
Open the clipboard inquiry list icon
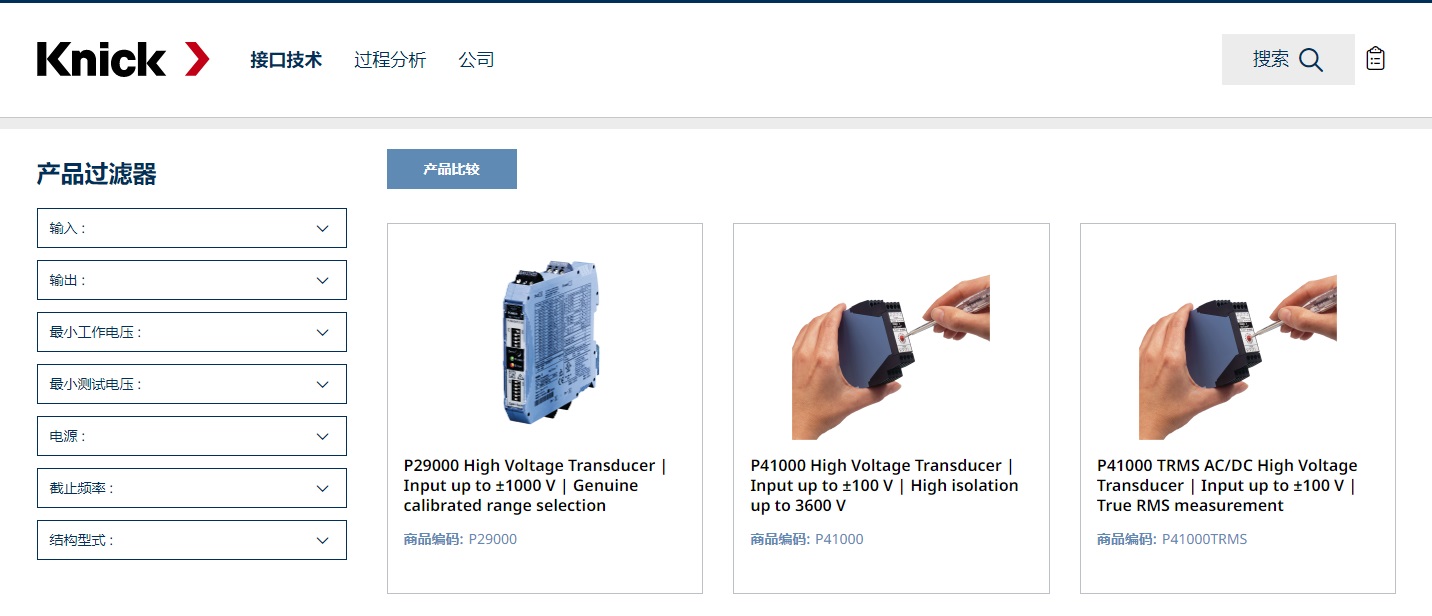pos(1376,59)
